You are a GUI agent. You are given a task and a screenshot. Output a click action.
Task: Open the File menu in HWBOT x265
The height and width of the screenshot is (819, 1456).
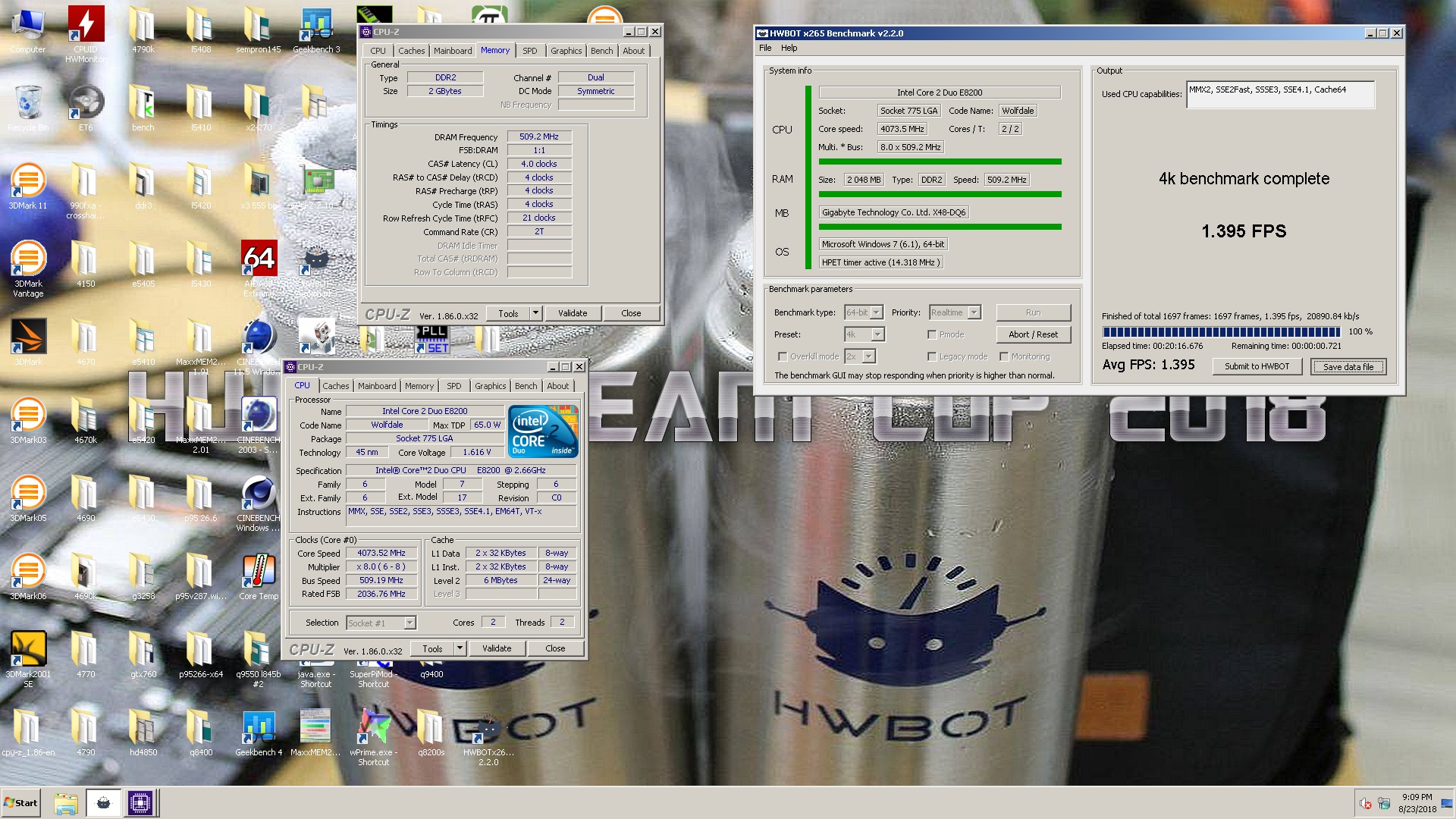(x=765, y=48)
